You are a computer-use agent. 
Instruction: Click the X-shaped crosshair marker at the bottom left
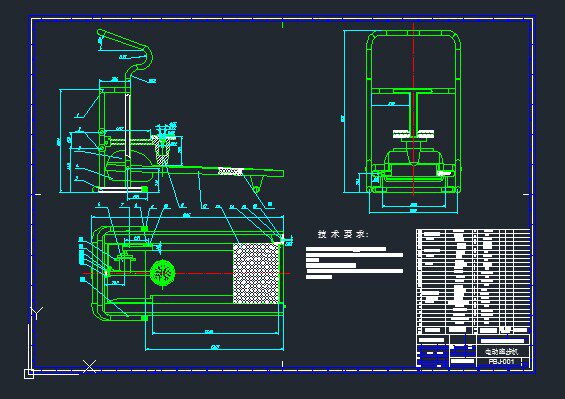(x=89, y=366)
